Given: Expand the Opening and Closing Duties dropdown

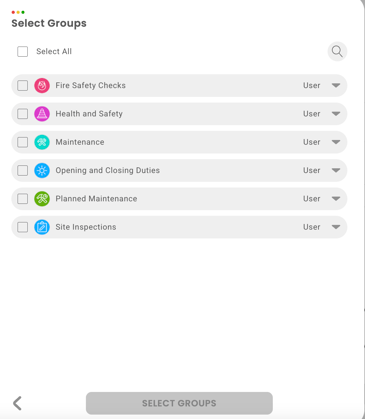Looking at the screenshot, I should click(336, 170).
